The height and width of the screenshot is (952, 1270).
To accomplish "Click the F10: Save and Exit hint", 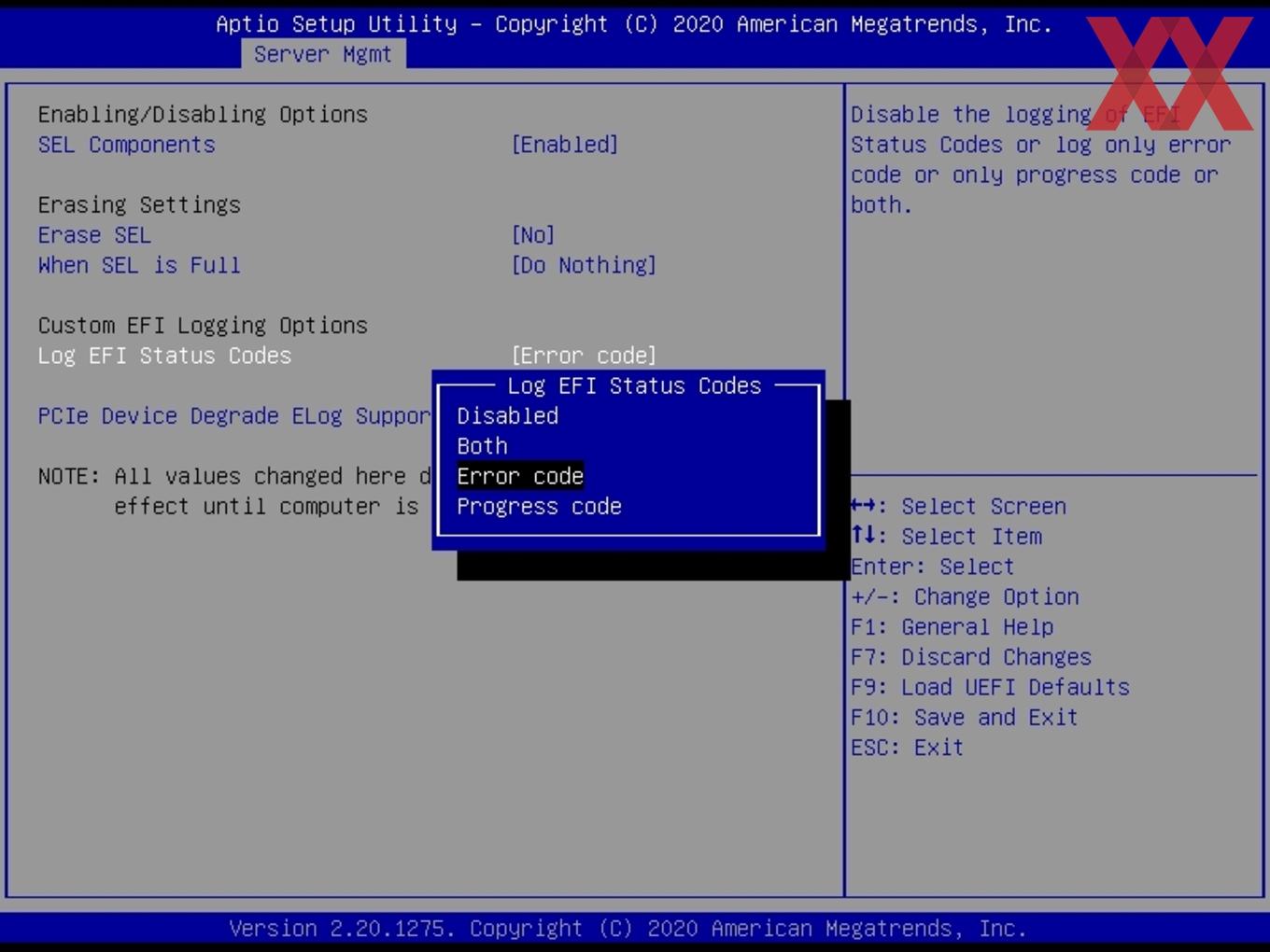I will [x=965, y=718].
